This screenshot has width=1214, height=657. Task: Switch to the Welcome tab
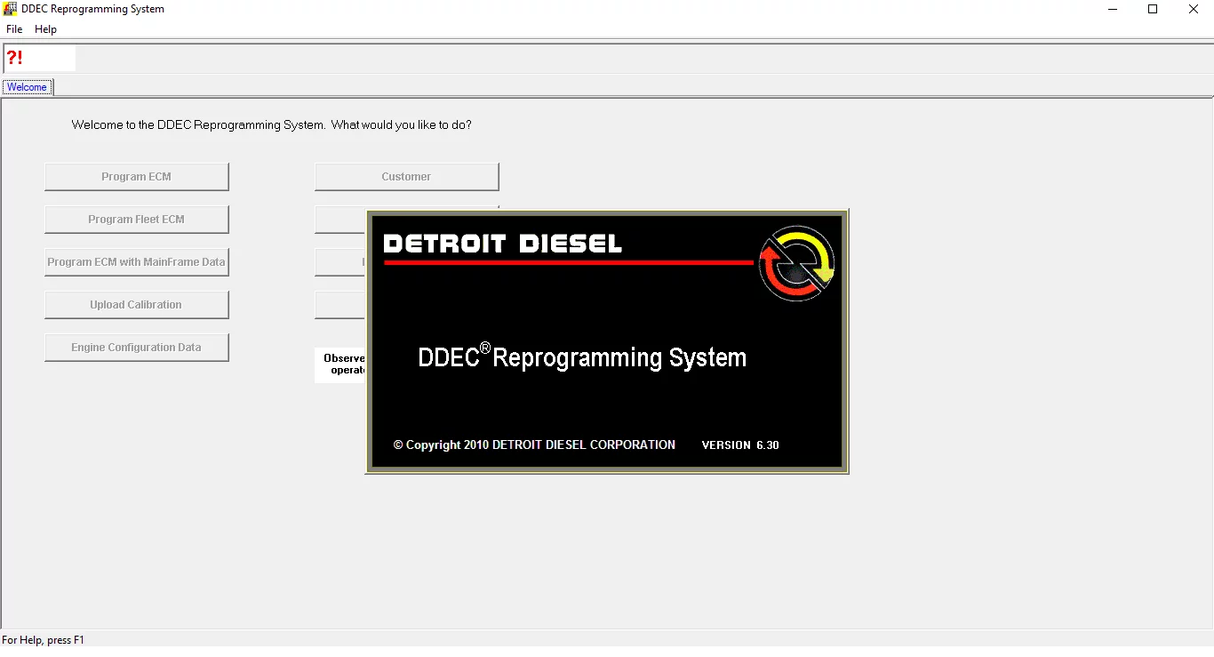pyautogui.click(x=27, y=87)
